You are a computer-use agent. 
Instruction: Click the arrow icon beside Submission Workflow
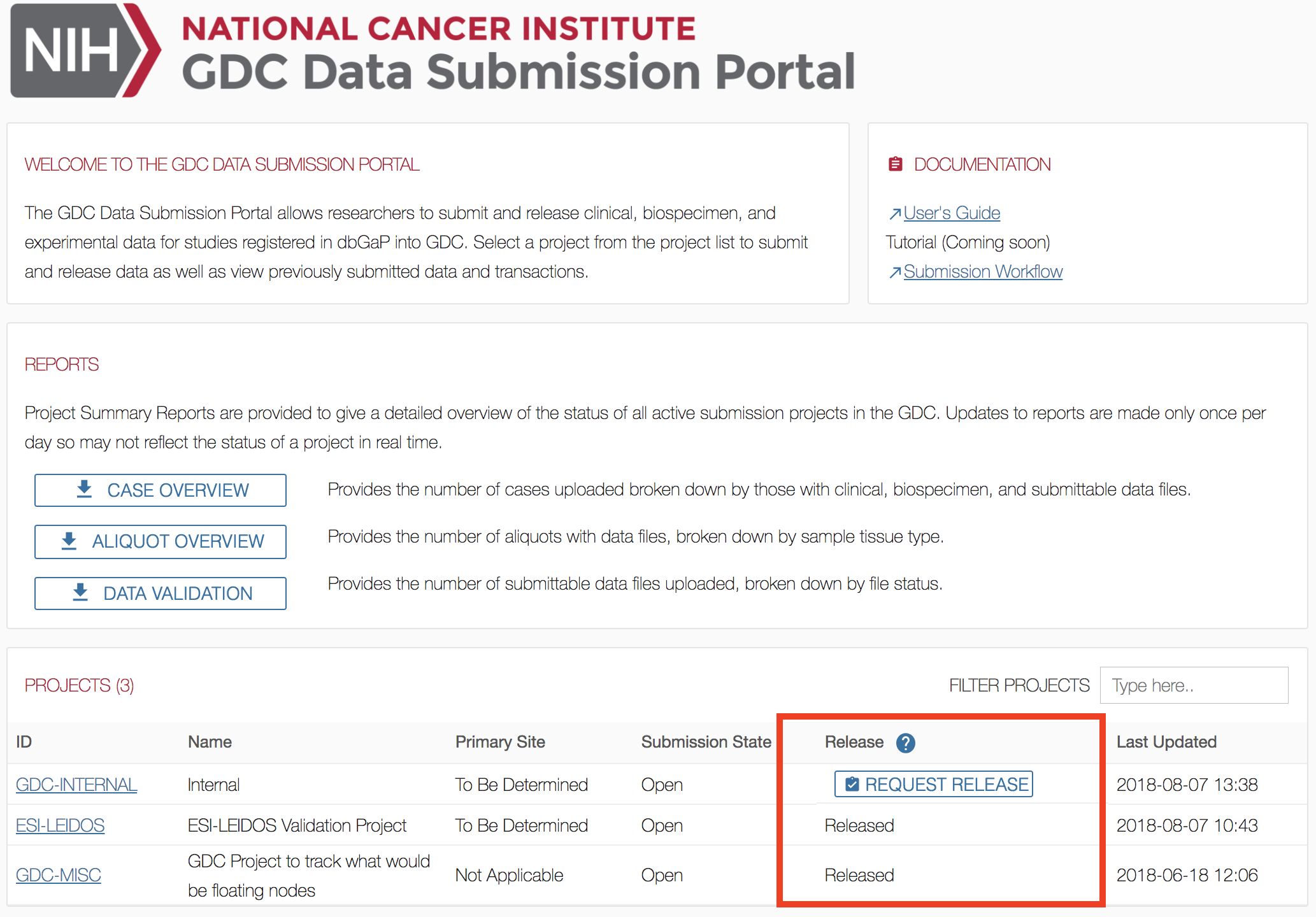(894, 273)
